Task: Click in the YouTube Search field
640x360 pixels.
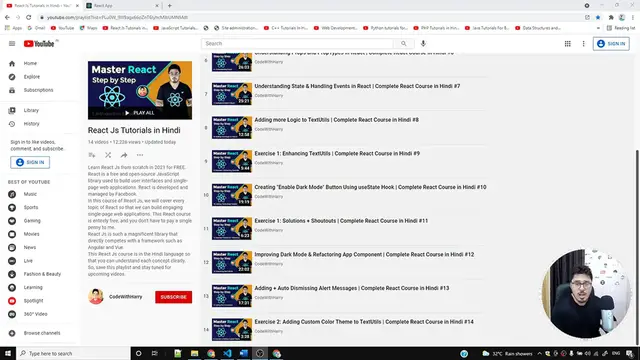Action: pos(297,44)
